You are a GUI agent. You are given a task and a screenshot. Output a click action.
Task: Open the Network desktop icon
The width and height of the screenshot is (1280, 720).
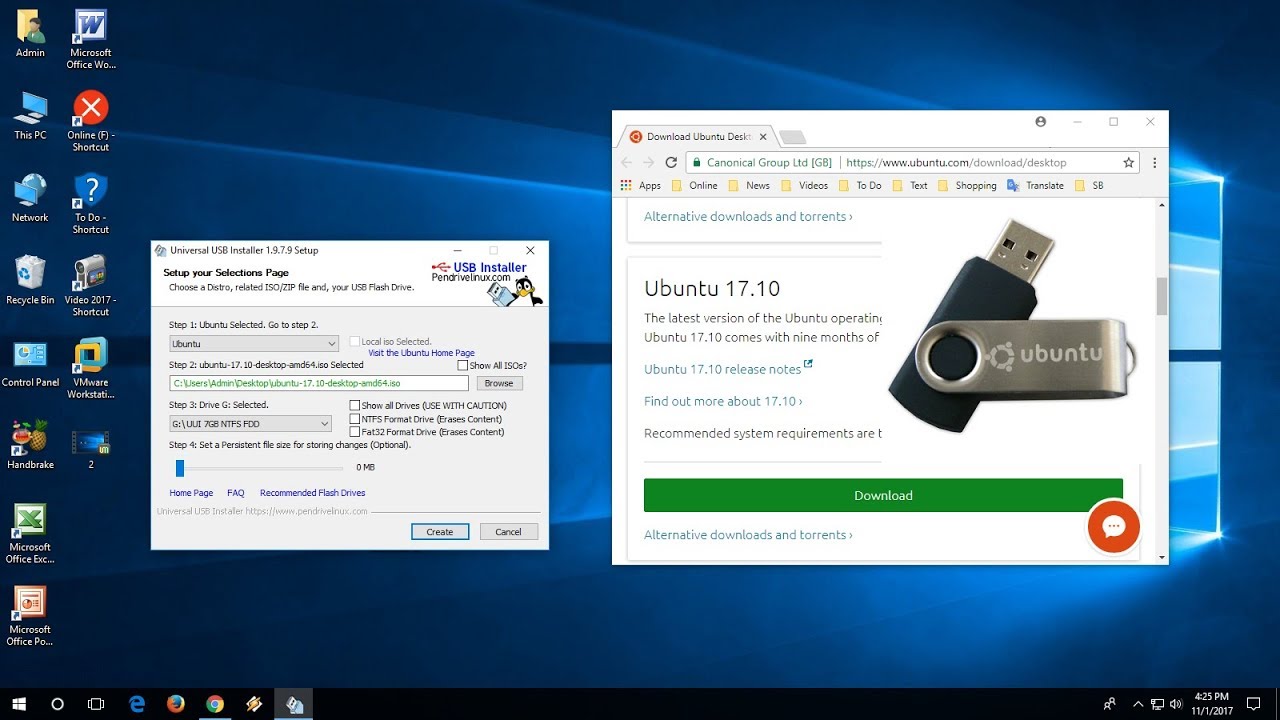[30, 198]
